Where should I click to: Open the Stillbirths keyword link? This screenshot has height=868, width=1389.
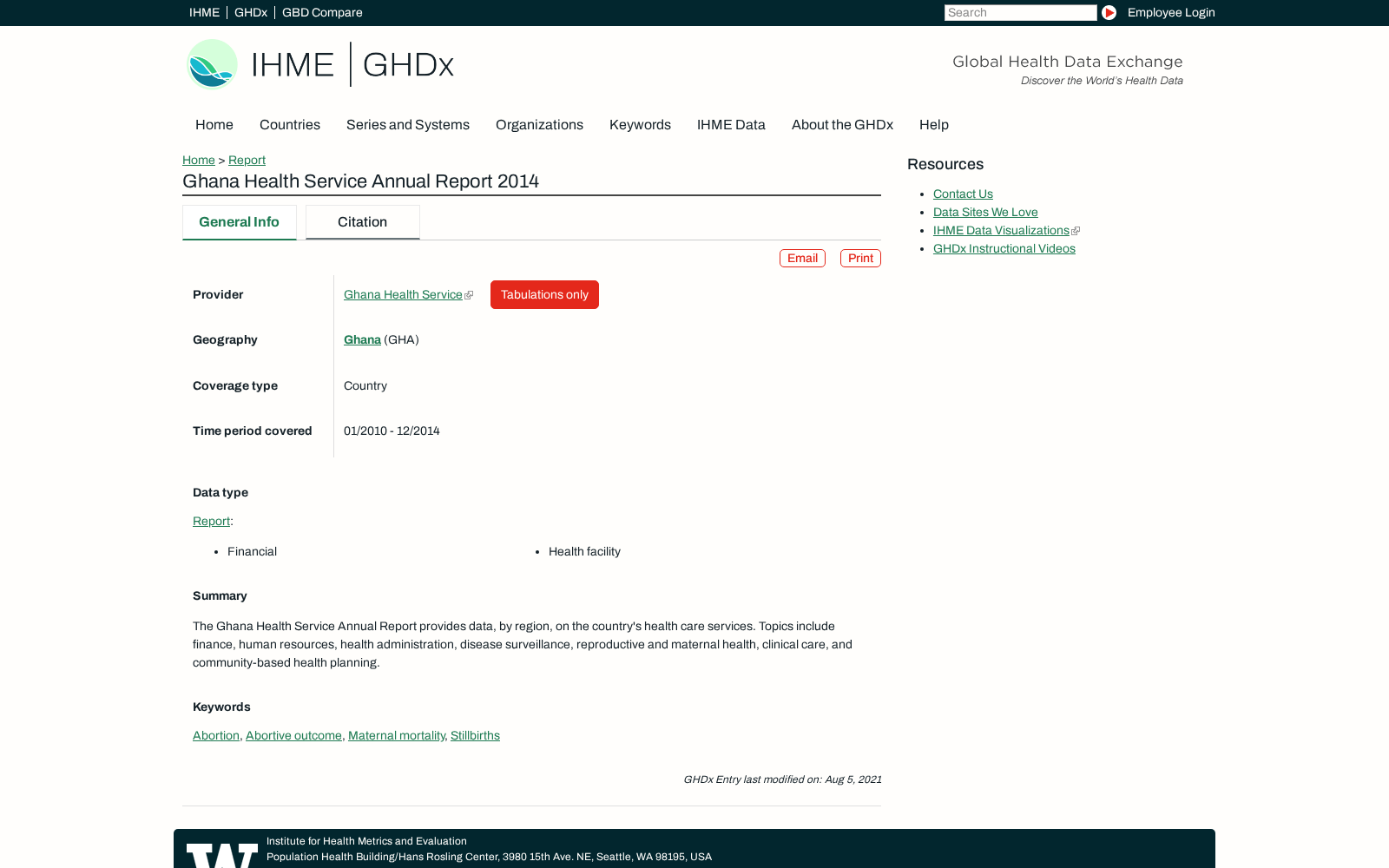(x=475, y=735)
